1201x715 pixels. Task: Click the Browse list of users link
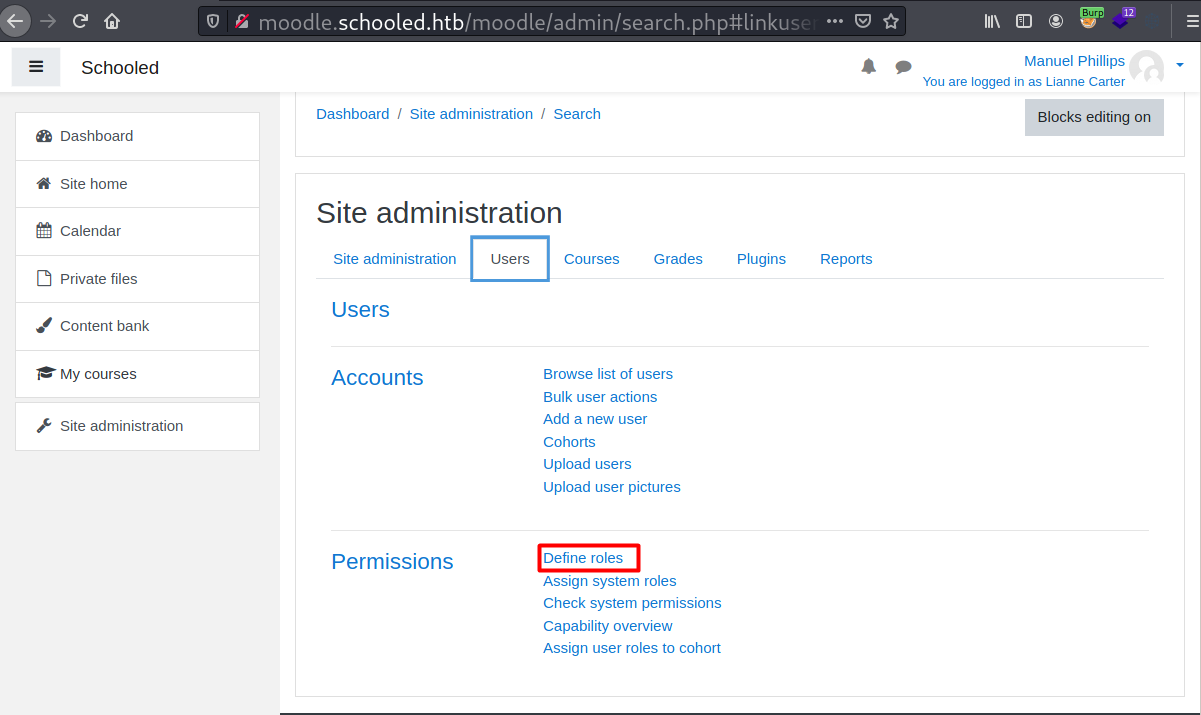click(x=608, y=374)
